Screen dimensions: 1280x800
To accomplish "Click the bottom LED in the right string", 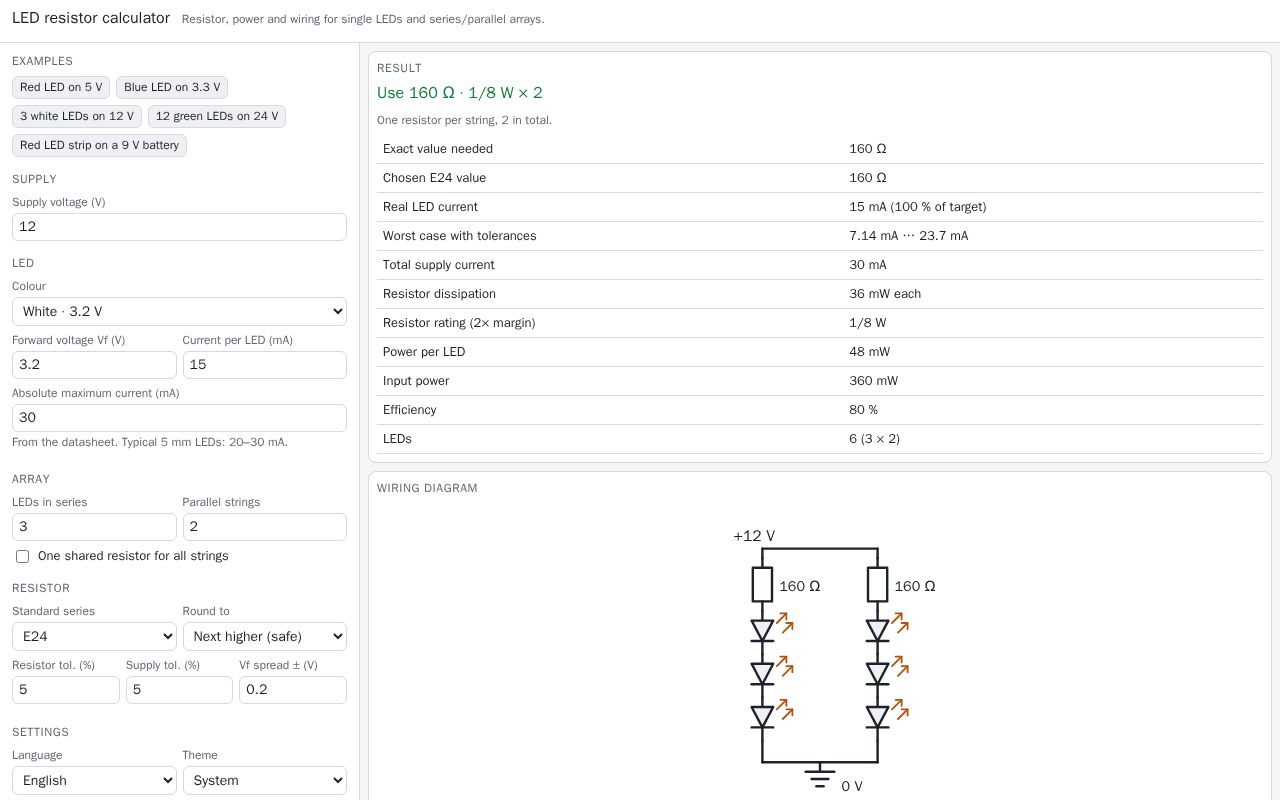I will click(x=877, y=717).
